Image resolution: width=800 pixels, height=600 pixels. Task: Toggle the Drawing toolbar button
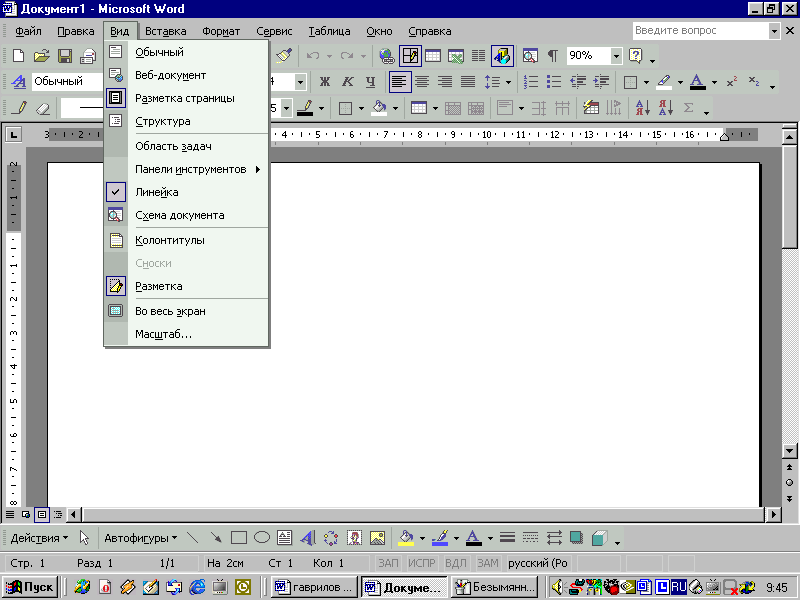(502, 56)
